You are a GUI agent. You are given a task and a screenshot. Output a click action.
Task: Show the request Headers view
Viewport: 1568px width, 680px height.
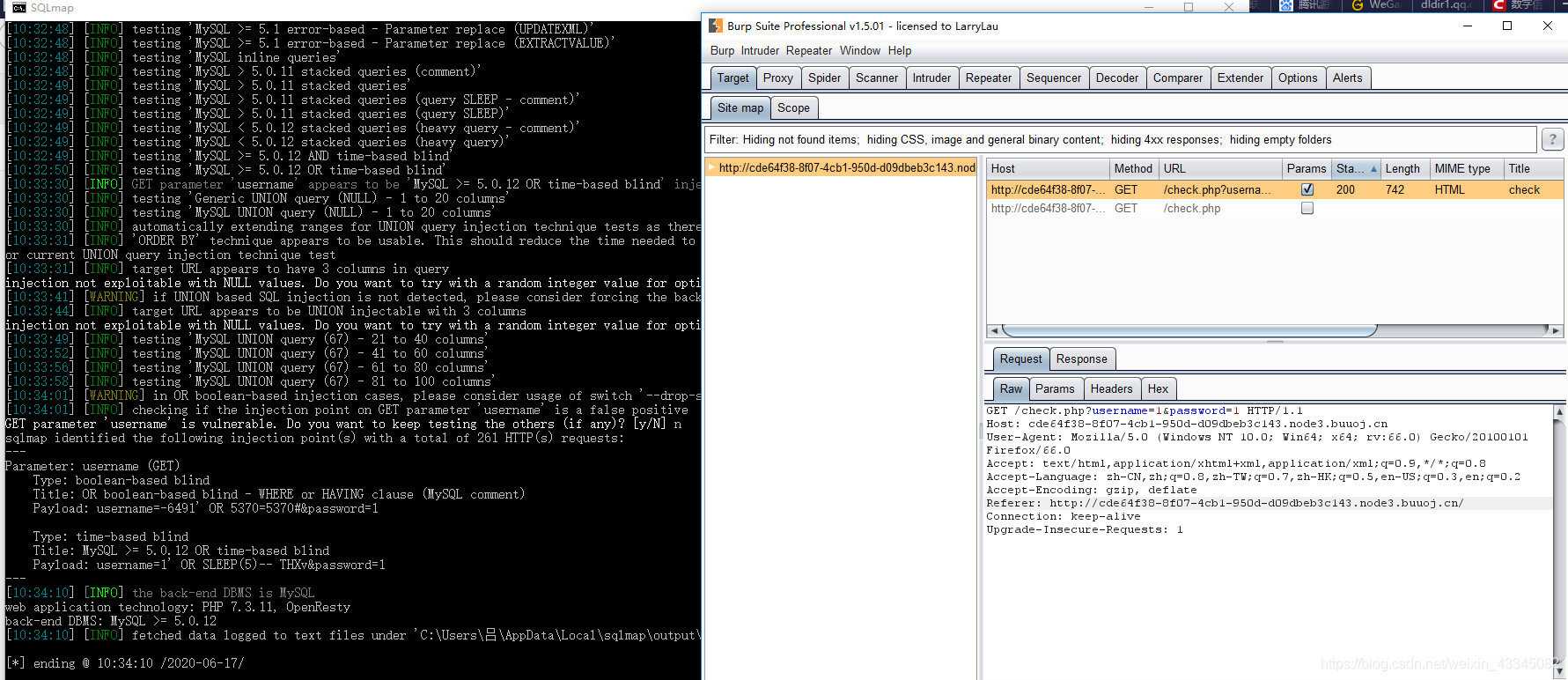pyautogui.click(x=1111, y=388)
